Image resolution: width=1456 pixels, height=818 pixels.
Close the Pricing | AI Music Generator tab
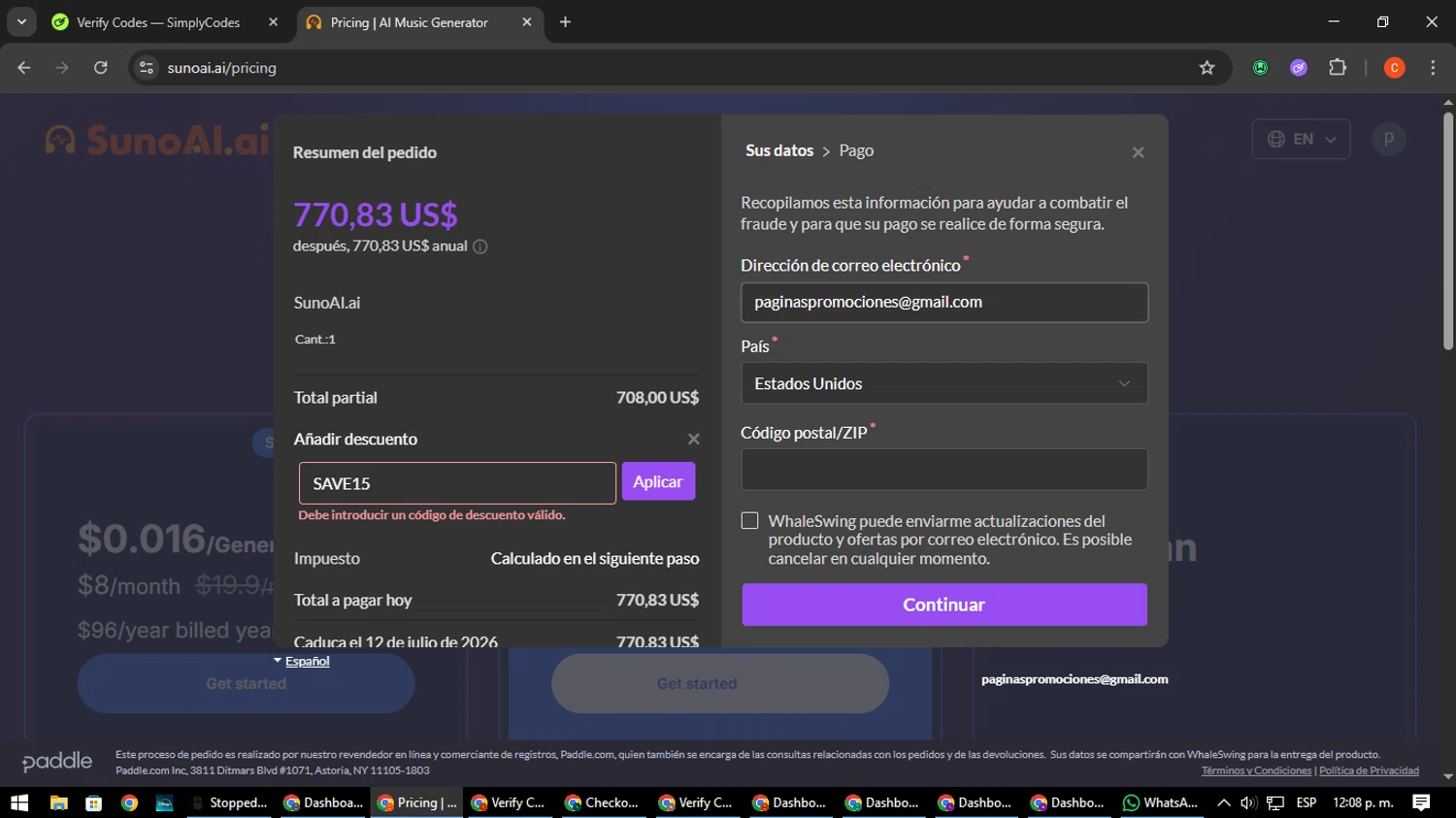tap(527, 22)
